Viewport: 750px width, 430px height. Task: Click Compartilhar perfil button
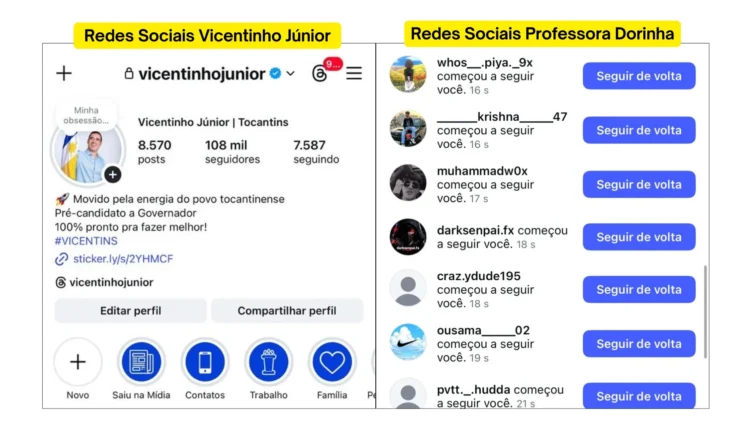[287, 311]
